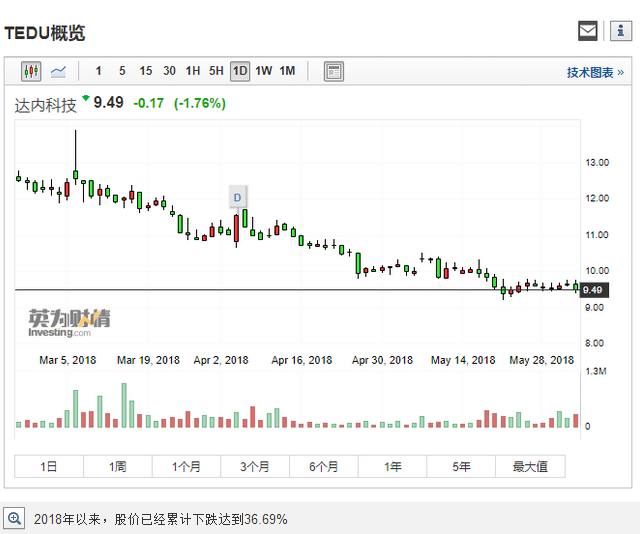Open the email alert envelope icon
This screenshot has width=640, height=534.
[588, 31]
